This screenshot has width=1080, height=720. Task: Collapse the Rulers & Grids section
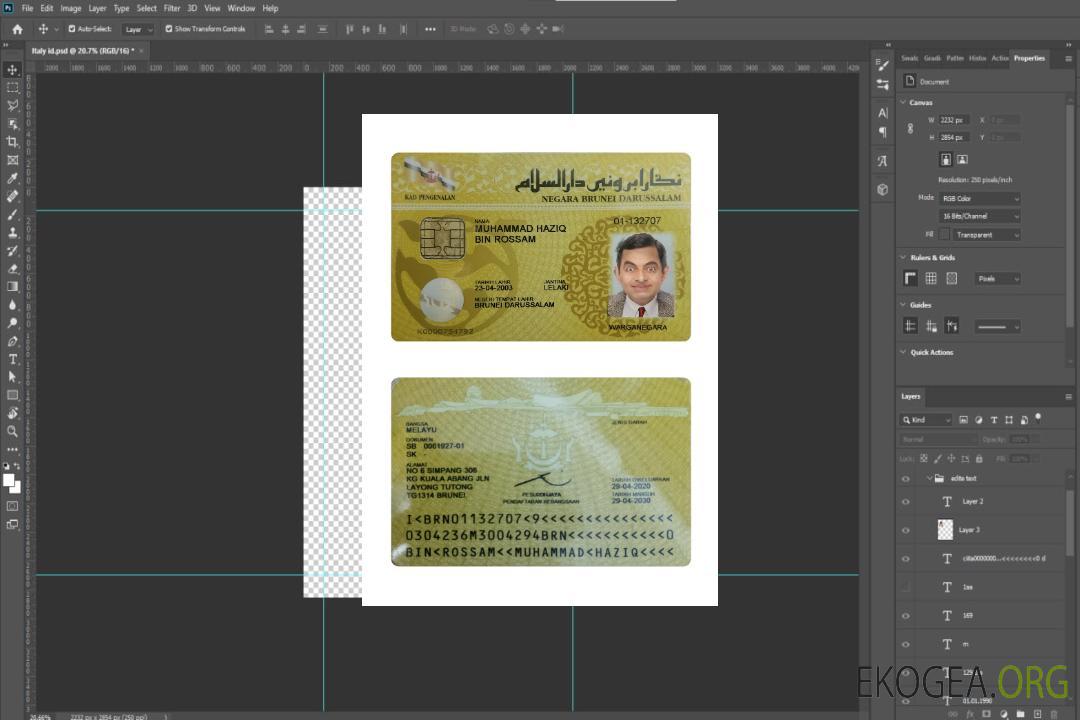[903, 257]
